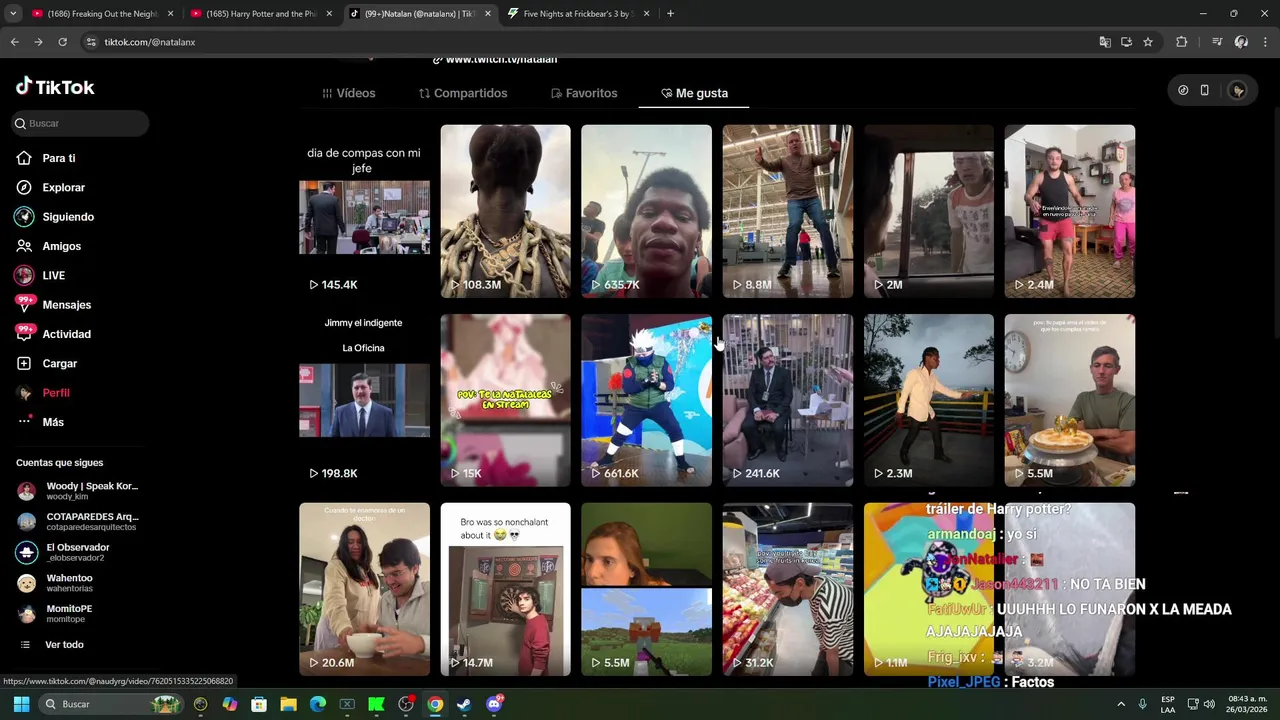The width and height of the screenshot is (1280, 720).
Task: Open Steam from the taskbar
Action: click(x=464, y=704)
